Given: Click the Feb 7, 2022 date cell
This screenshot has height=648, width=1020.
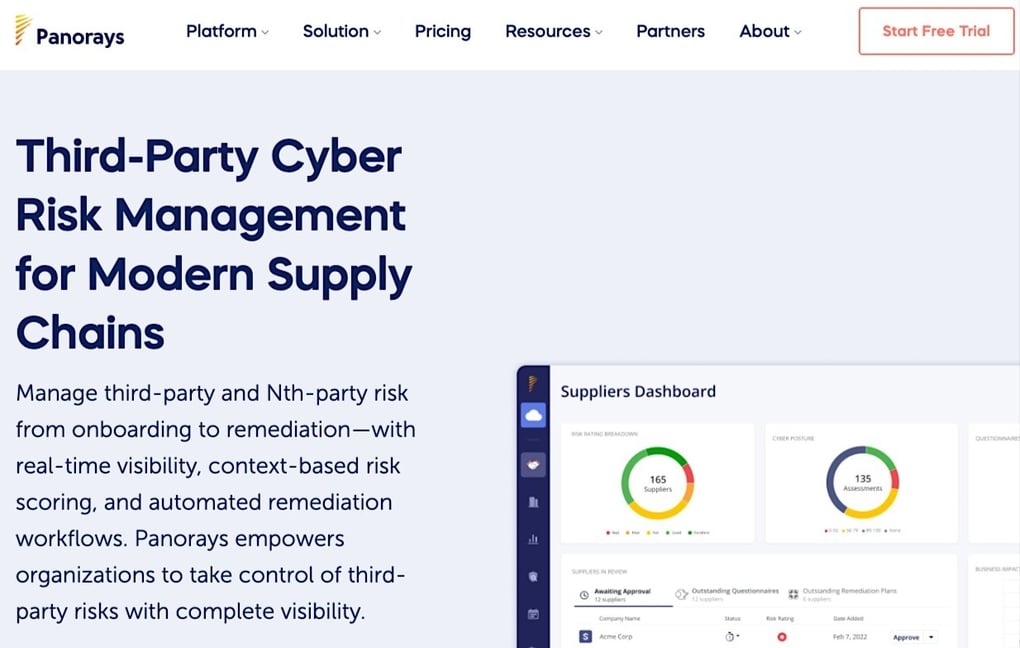Looking at the screenshot, I should (850, 636).
